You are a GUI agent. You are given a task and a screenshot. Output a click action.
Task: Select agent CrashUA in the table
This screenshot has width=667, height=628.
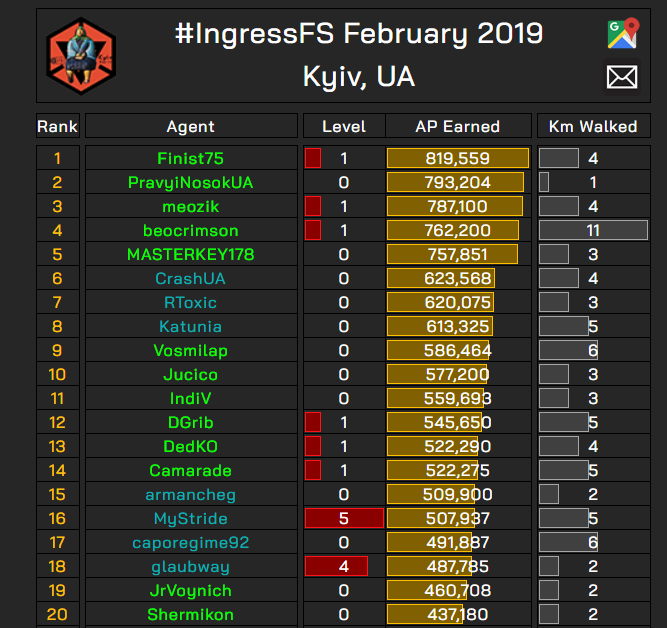coord(191,278)
